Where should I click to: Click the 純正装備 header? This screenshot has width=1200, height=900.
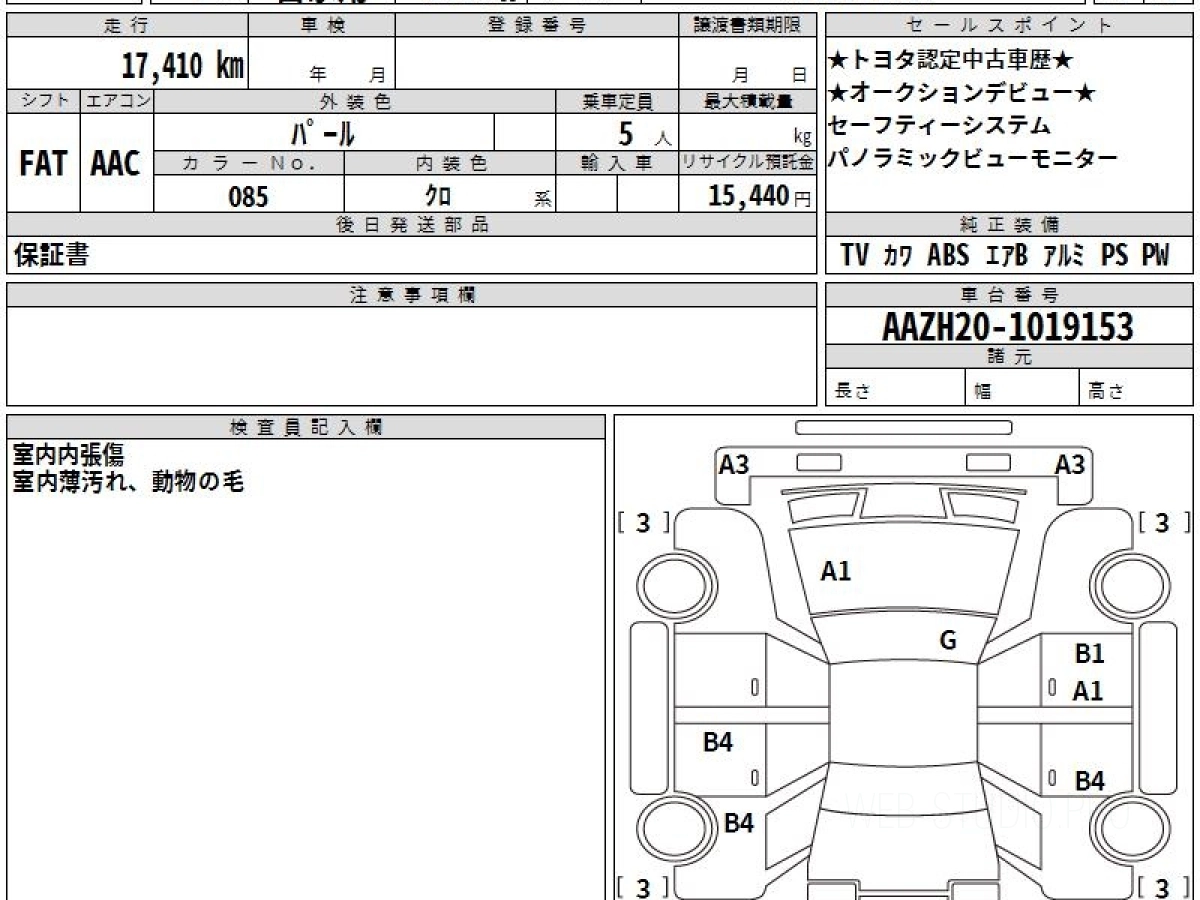click(1009, 225)
